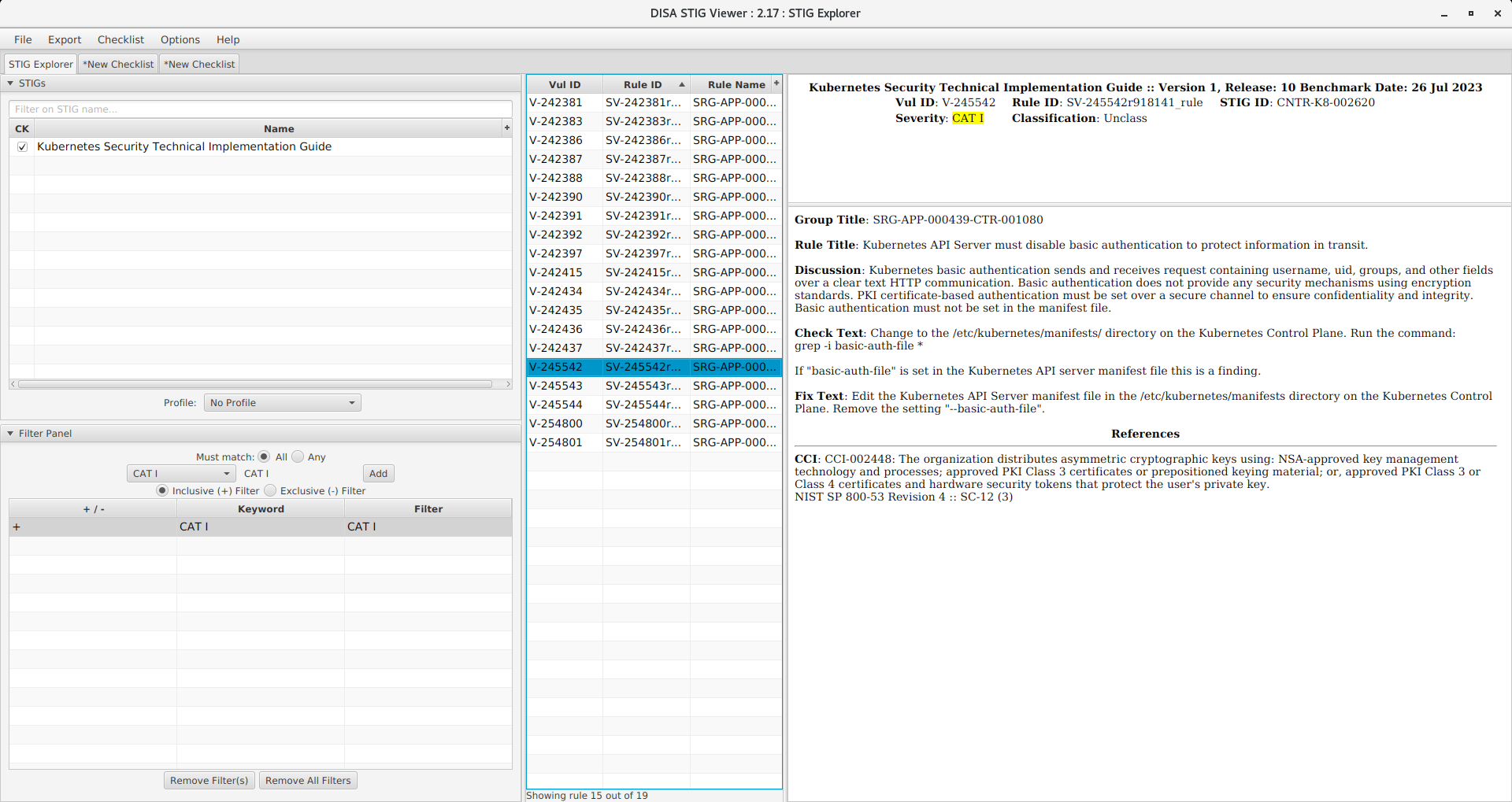Screen dimensions: 1512x802
Task: Open the No Profile dropdown
Action: (282, 403)
